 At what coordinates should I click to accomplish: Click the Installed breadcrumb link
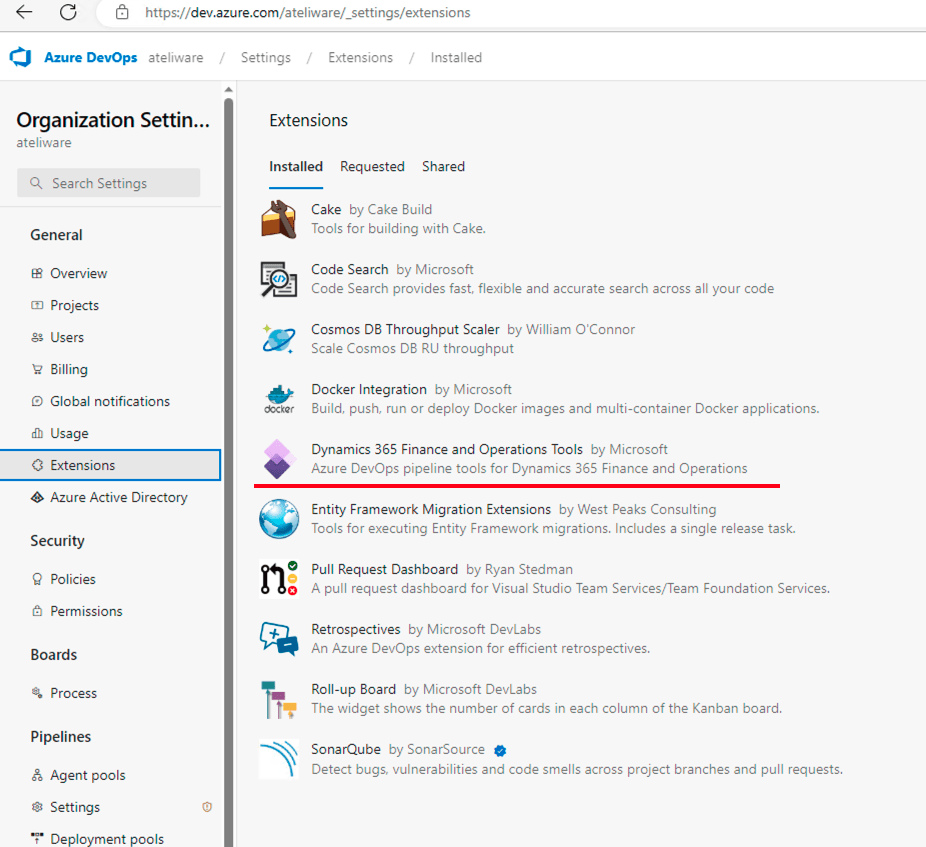[456, 57]
